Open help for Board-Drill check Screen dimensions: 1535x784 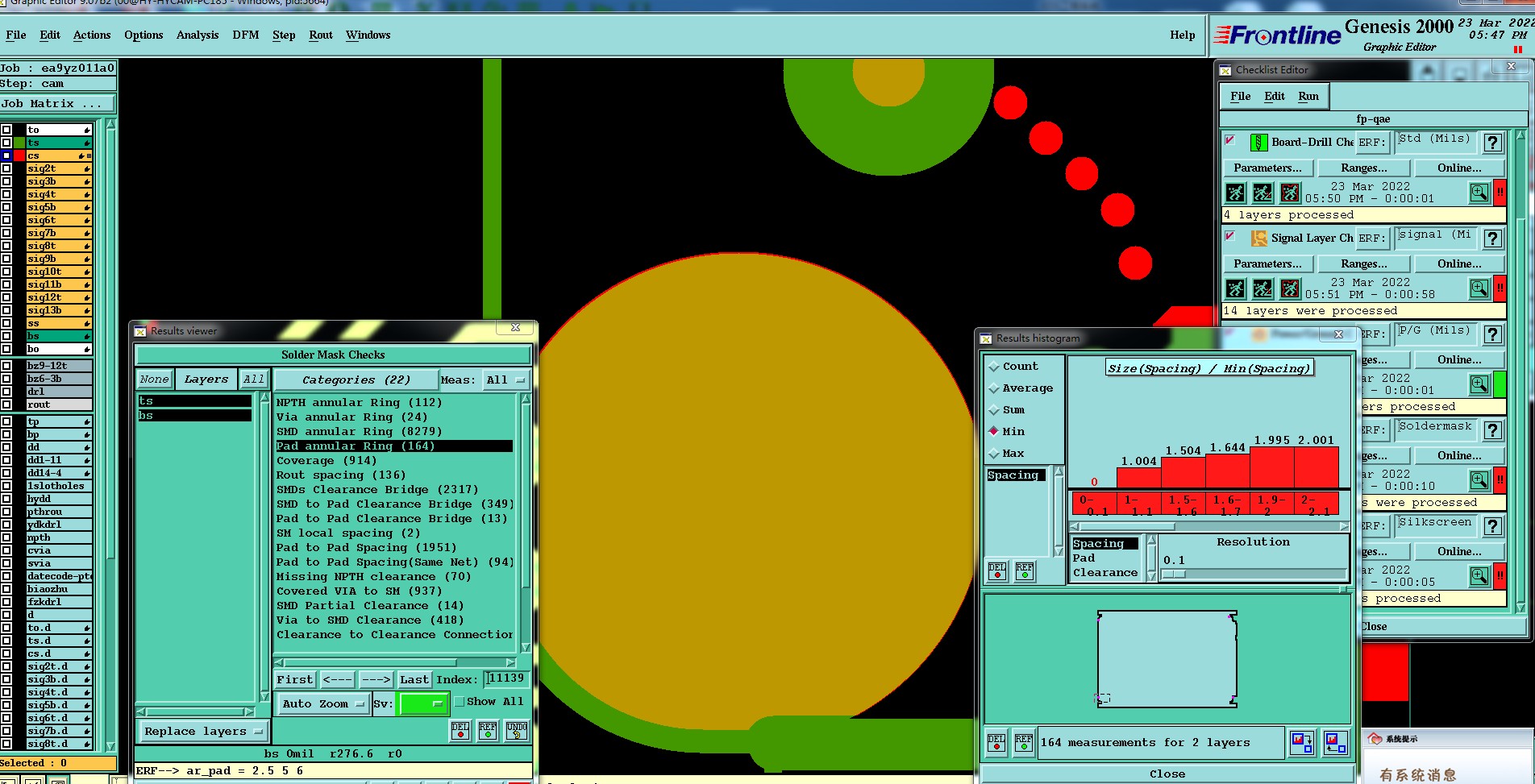pos(1493,143)
